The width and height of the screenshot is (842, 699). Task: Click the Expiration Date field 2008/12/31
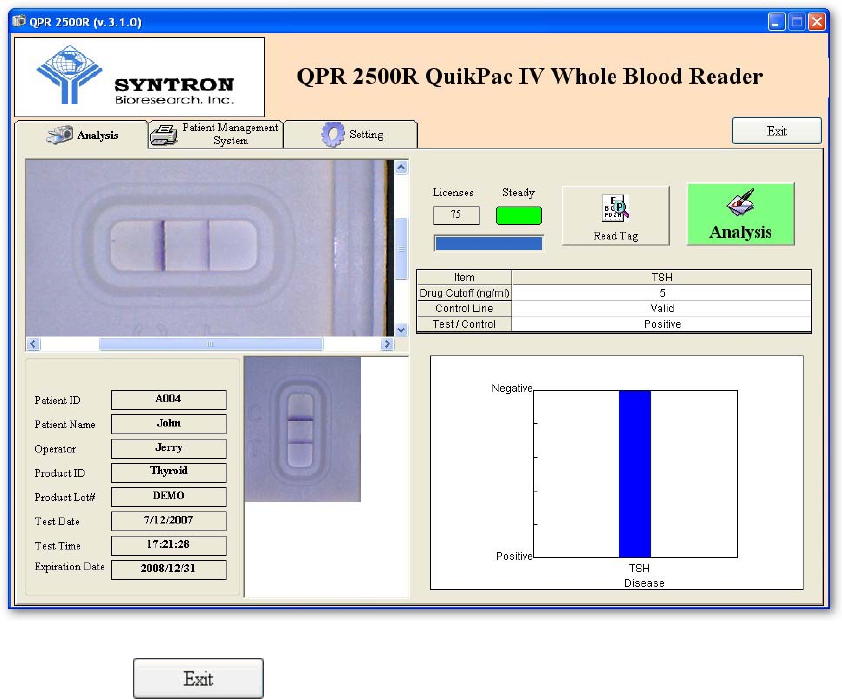pyautogui.click(x=169, y=570)
